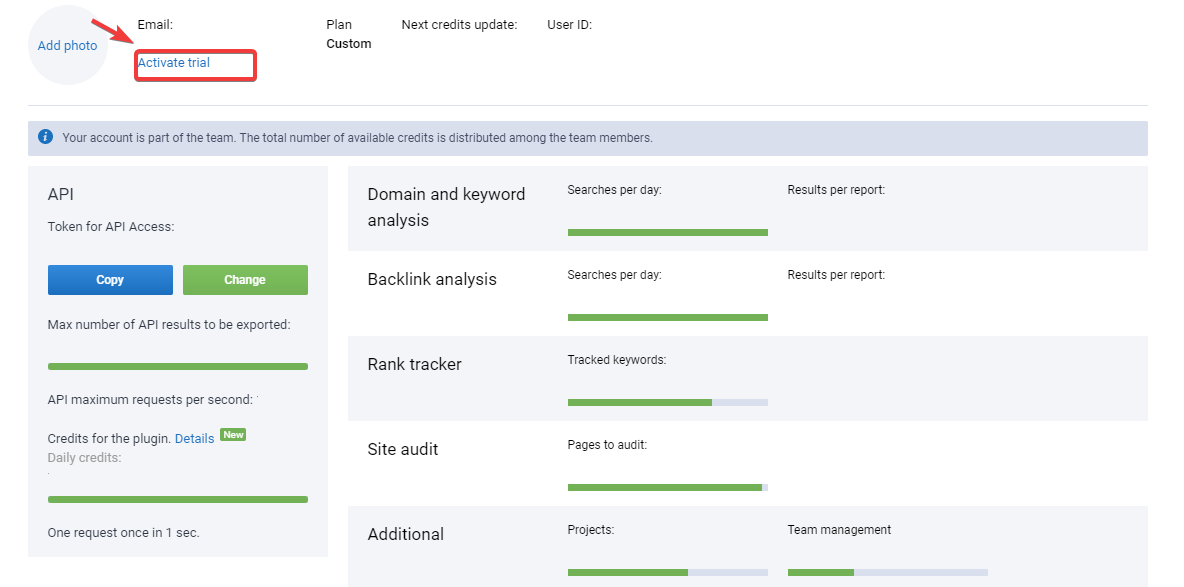Image resolution: width=1184 pixels, height=587 pixels.
Task: Click the Daily credits progress bar
Action: tap(177, 499)
